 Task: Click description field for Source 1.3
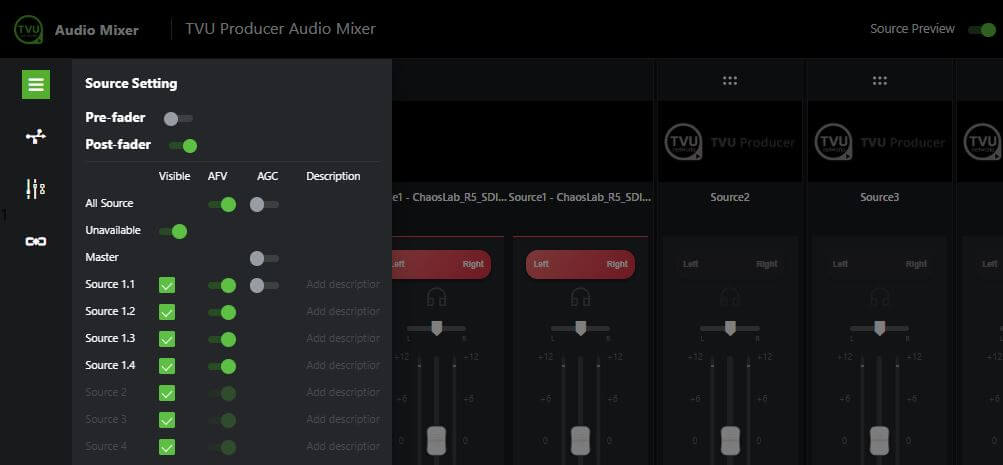pos(343,338)
